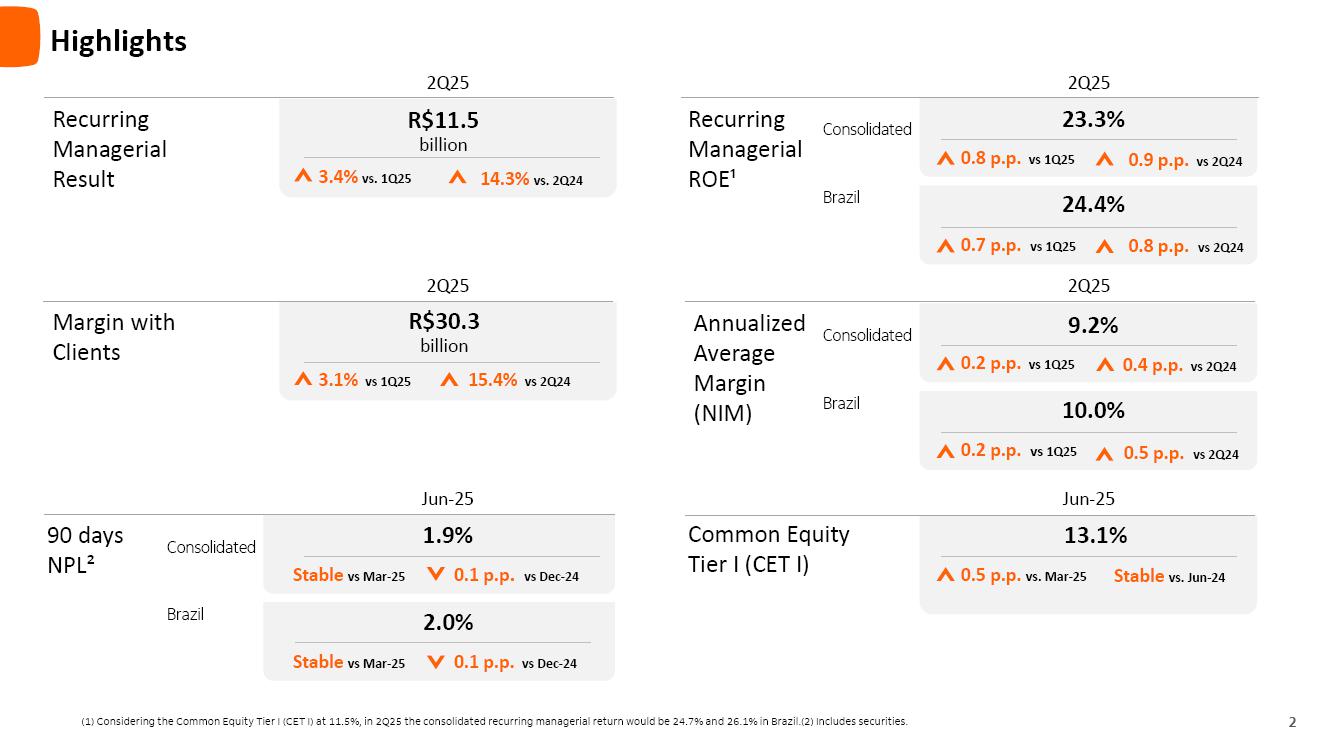1318x741 pixels.
Task: Click the up arrow beside 14.3% vs. 2Q24
Action: pyautogui.click(x=458, y=177)
